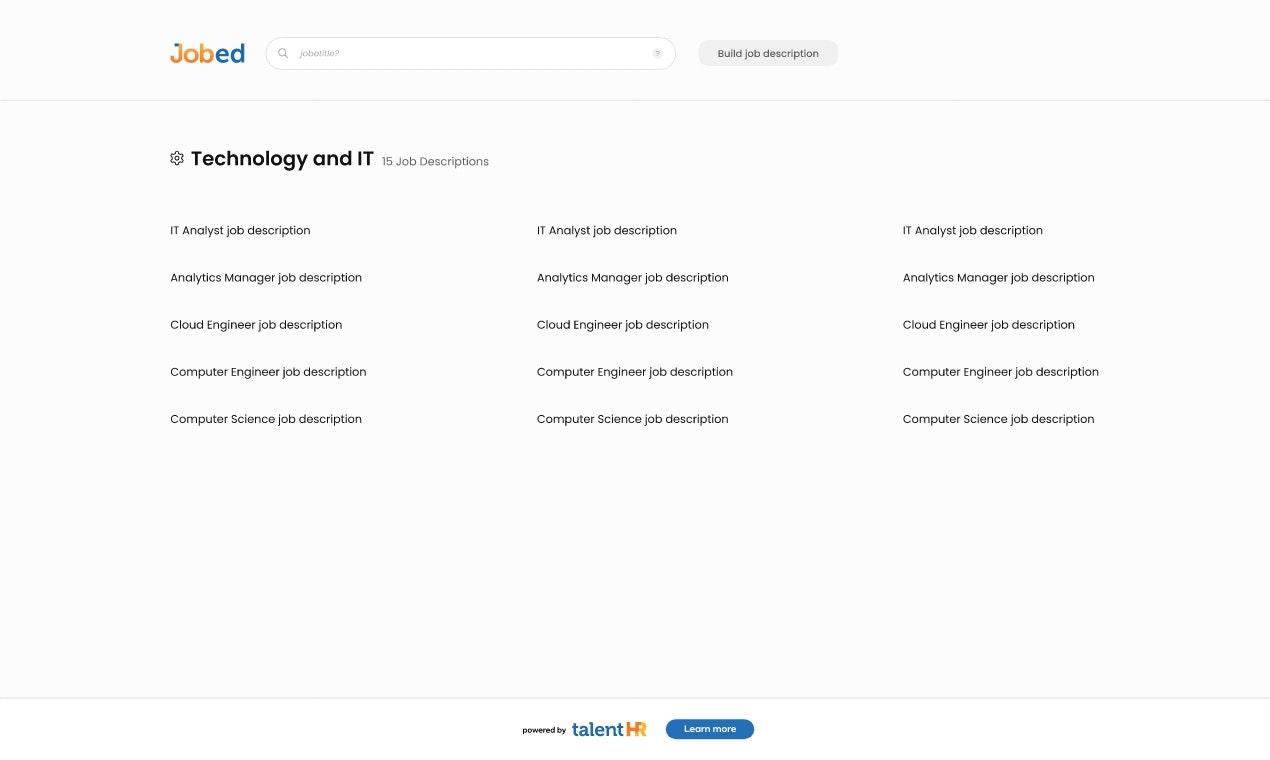Image resolution: width=1270 pixels, height=760 pixels.
Task: Select Computer Engineer link in middle column
Action: point(634,372)
